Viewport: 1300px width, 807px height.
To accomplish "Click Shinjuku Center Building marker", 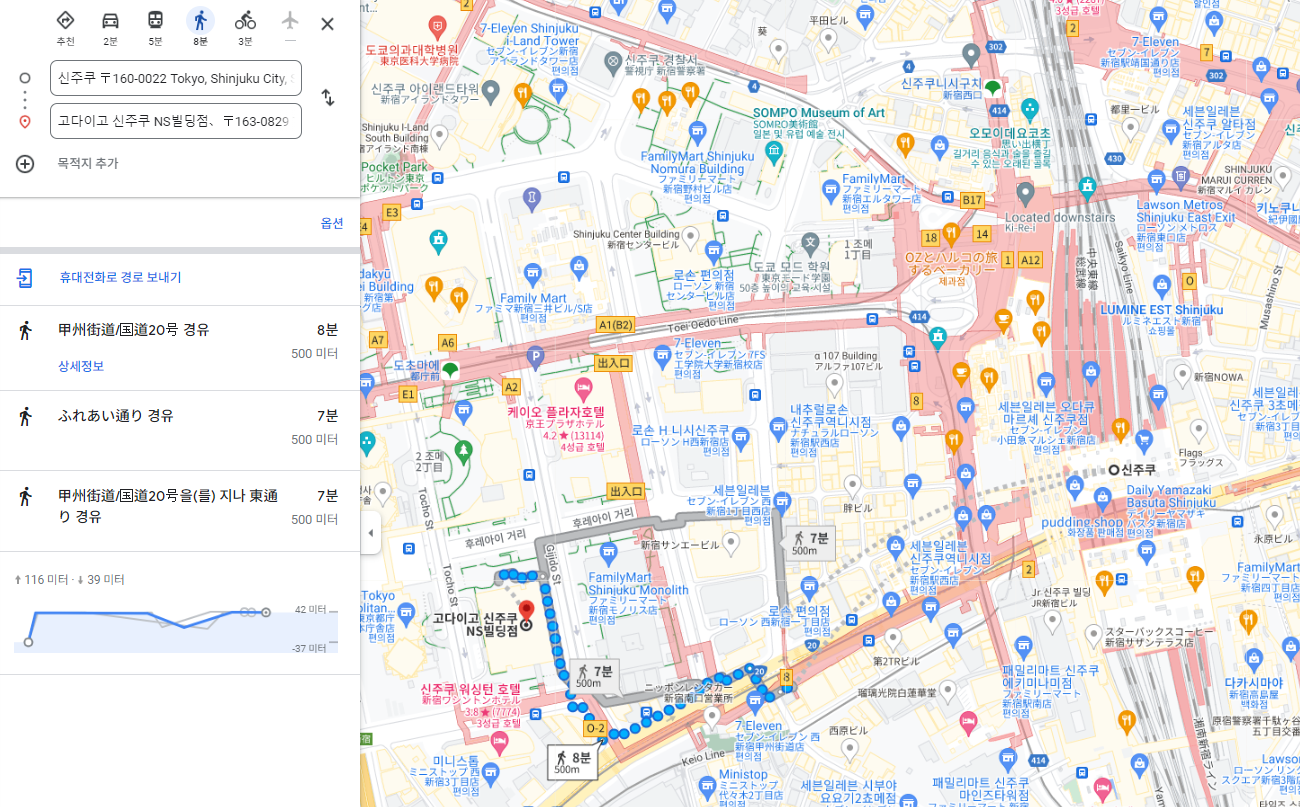I will pyautogui.click(x=690, y=235).
